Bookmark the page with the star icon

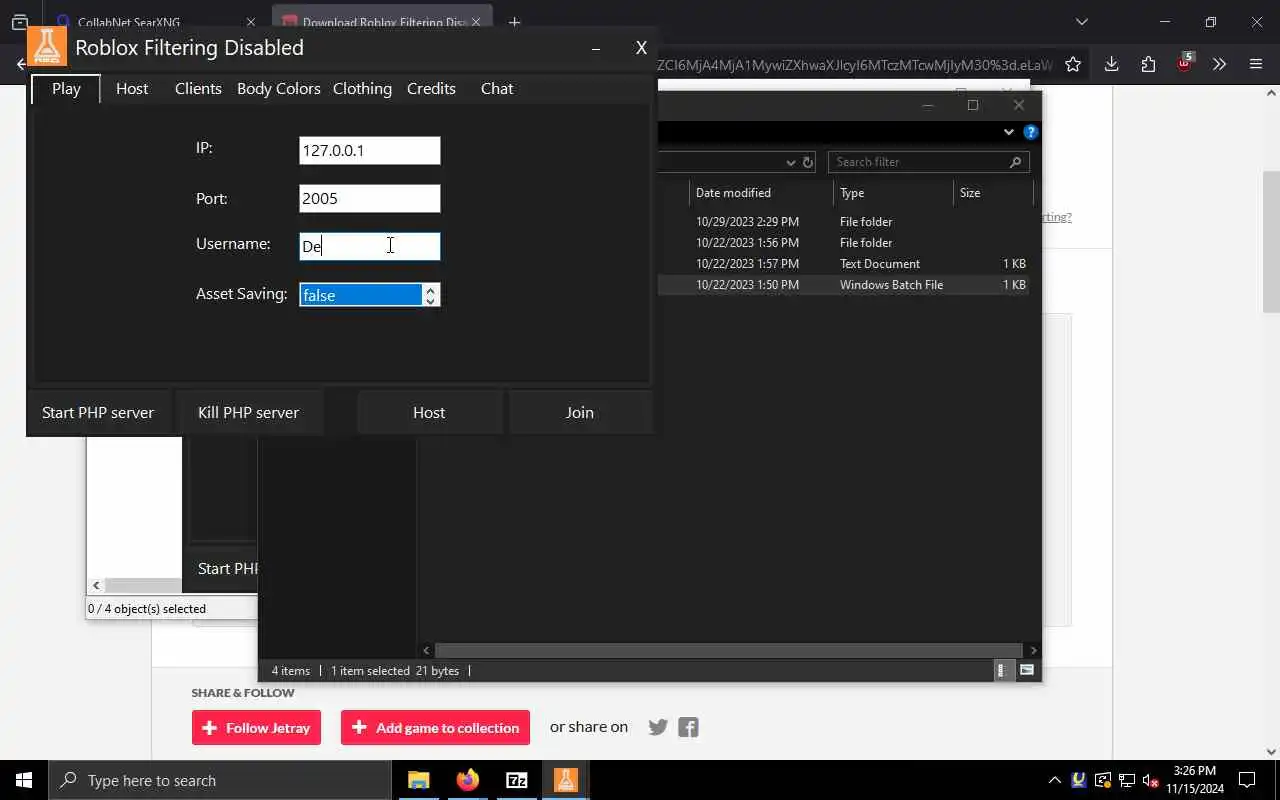(x=1073, y=64)
